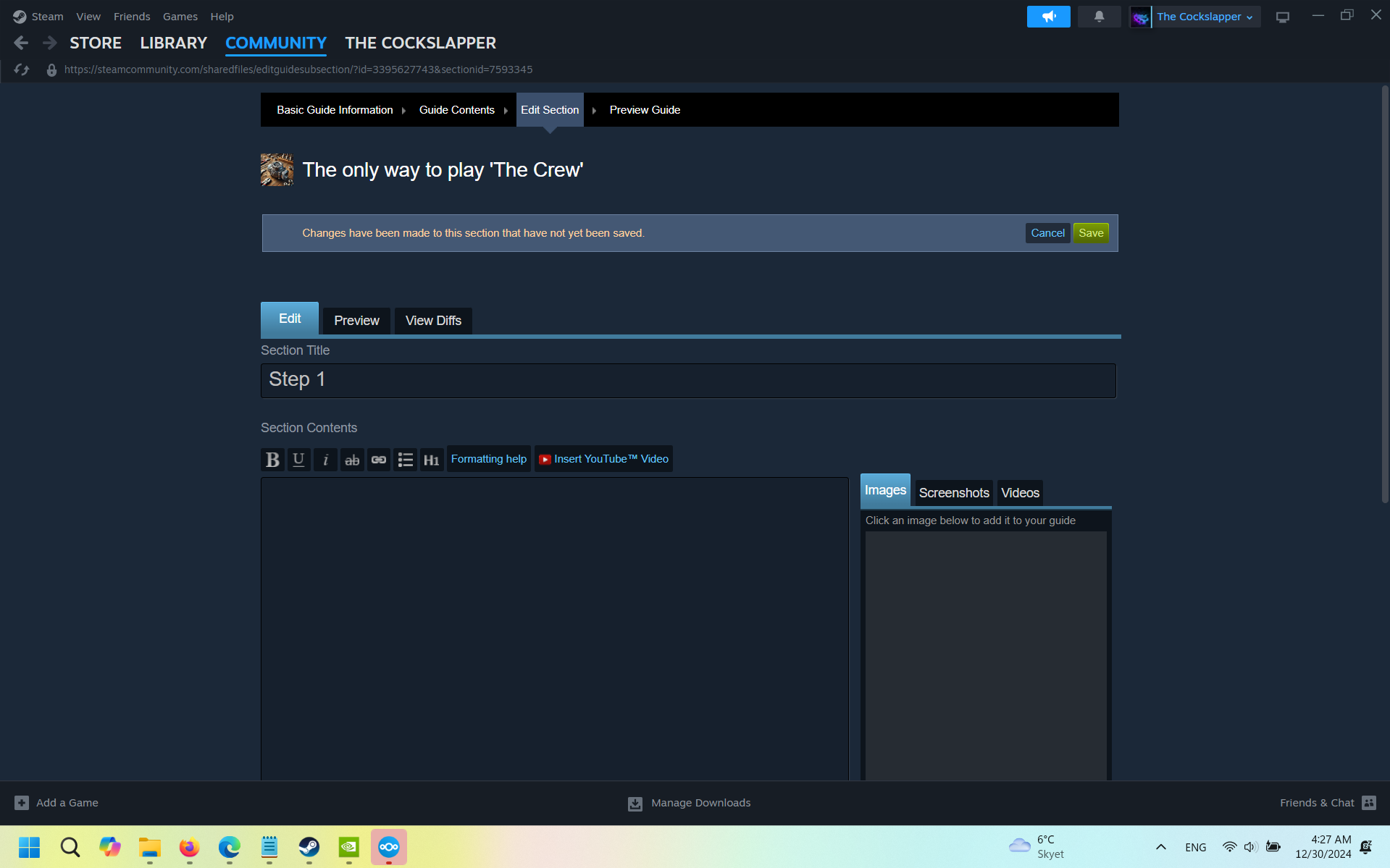Go to the LIBRARY section
Screen dimensions: 1390x868
coord(174,43)
